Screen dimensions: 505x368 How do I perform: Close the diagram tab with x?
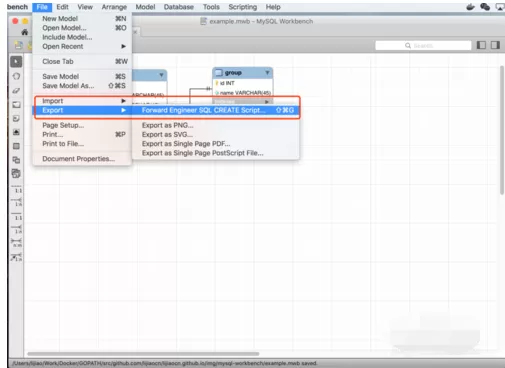pos(135,32)
